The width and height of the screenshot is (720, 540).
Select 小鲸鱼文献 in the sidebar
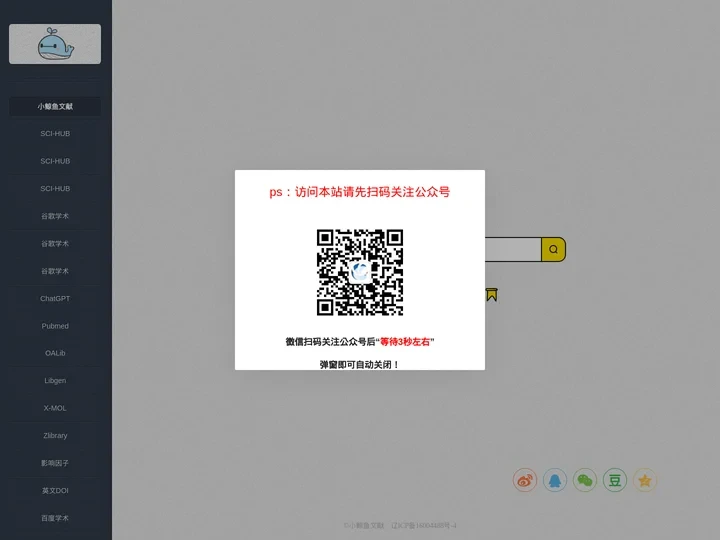(55, 107)
